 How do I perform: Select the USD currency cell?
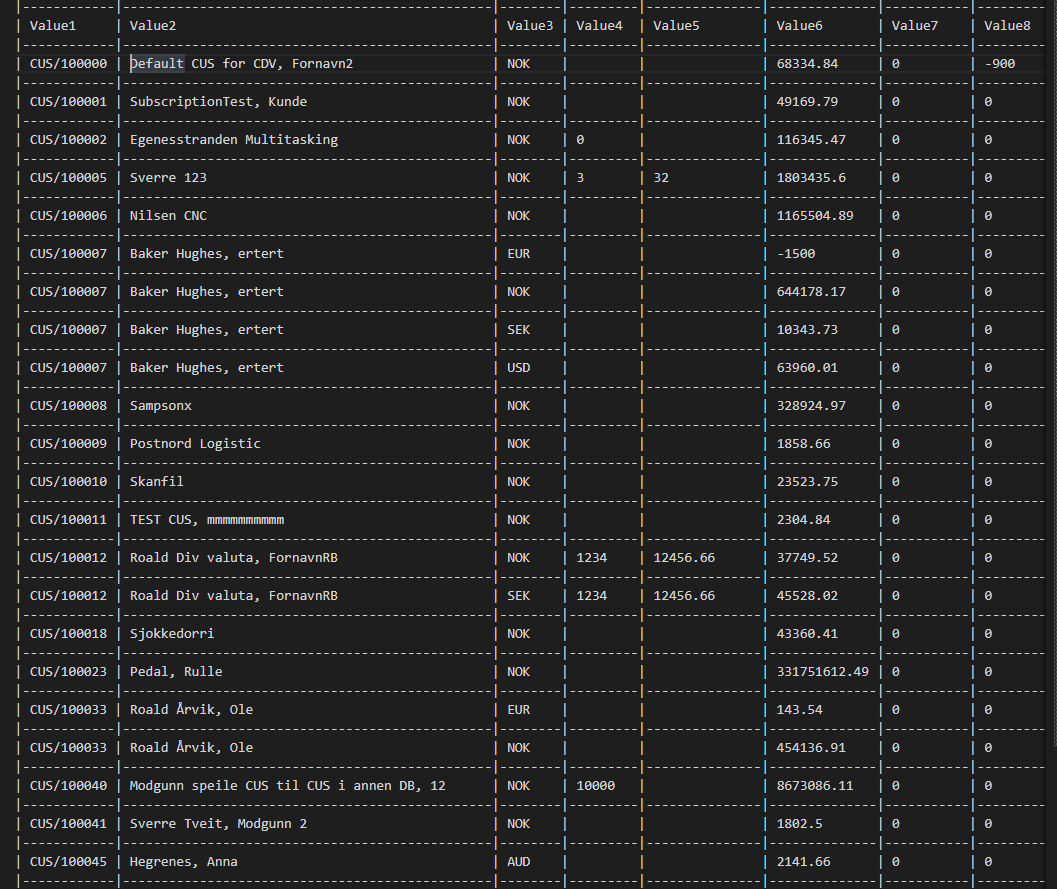tap(518, 368)
